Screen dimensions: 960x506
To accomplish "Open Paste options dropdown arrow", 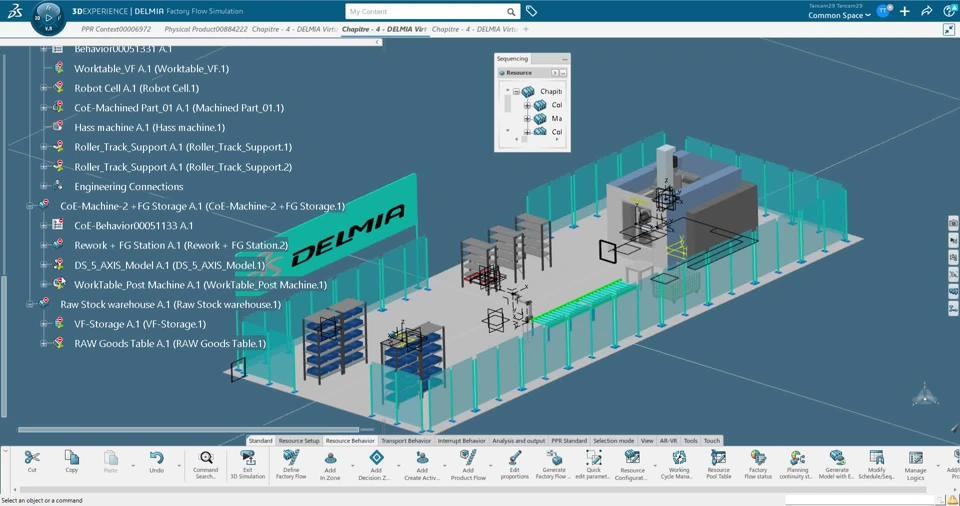I will tap(133, 466).
